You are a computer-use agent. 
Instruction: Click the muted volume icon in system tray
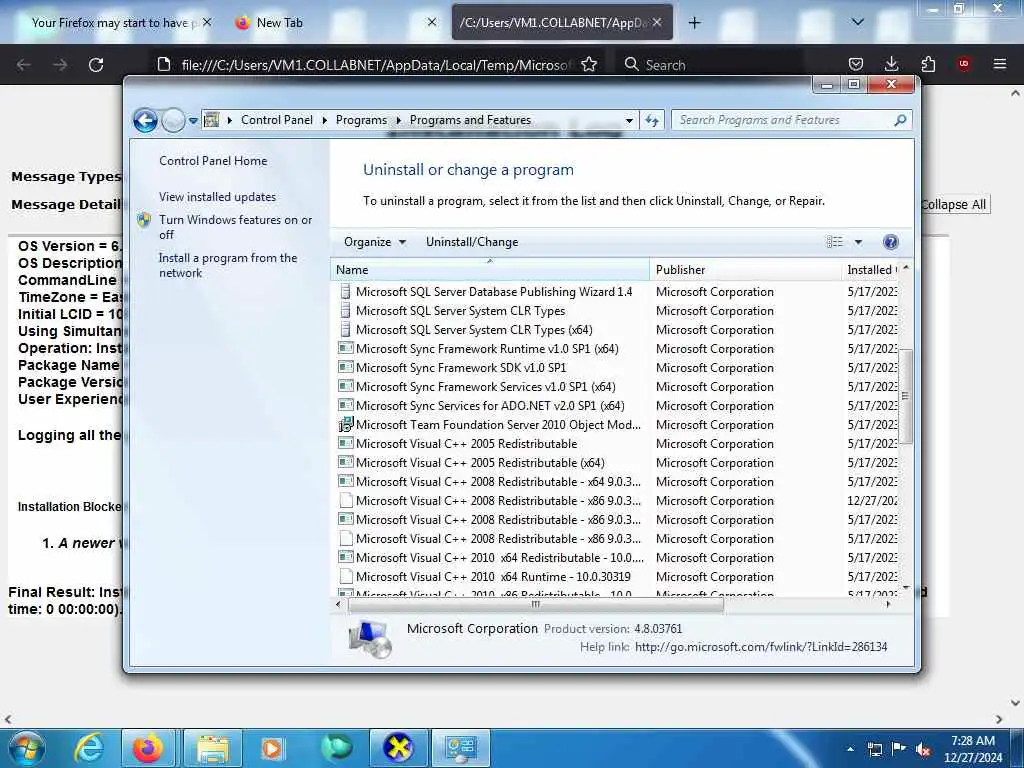(923, 749)
